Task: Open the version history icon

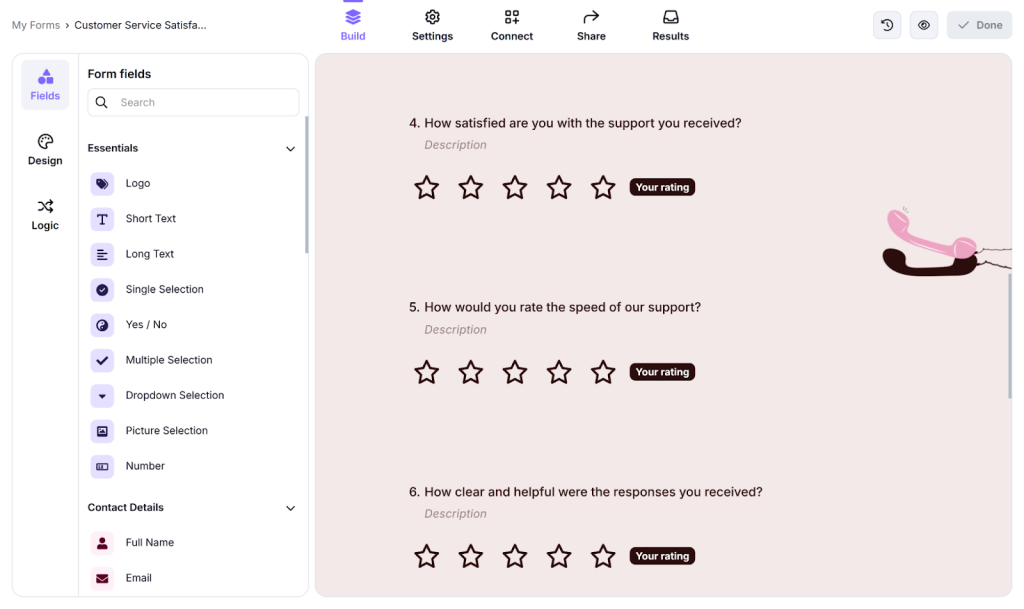Action: (887, 24)
